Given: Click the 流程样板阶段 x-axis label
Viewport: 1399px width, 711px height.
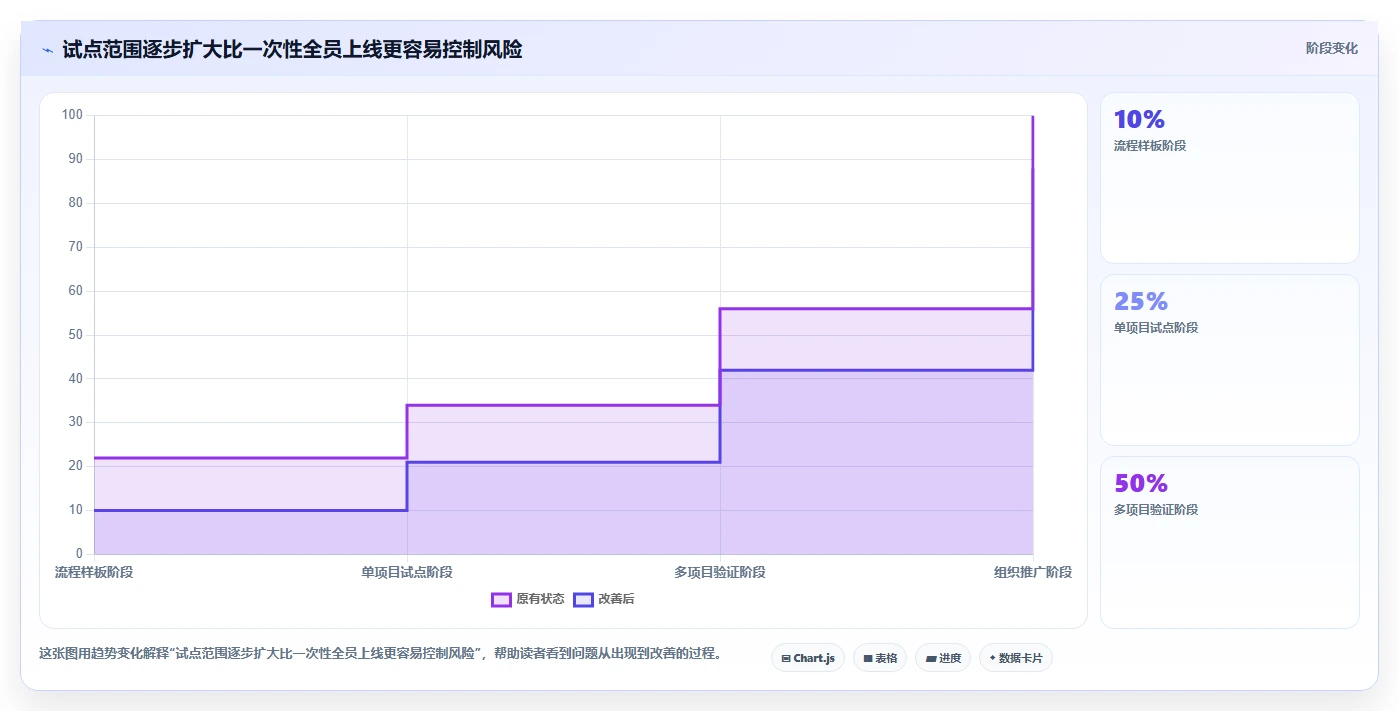Looking at the screenshot, I should (x=94, y=572).
